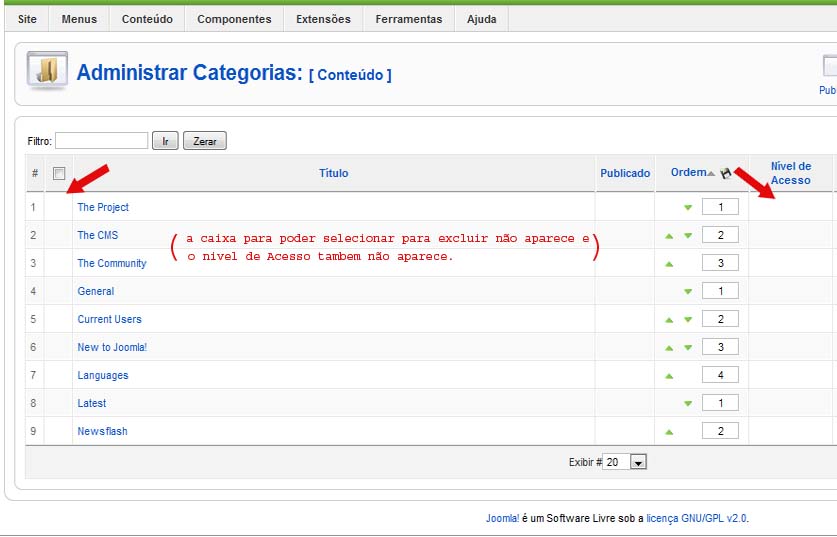The height and width of the screenshot is (537, 837).
Task: Sort by Nível de Acesso header
Action: (x=791, y=173)
